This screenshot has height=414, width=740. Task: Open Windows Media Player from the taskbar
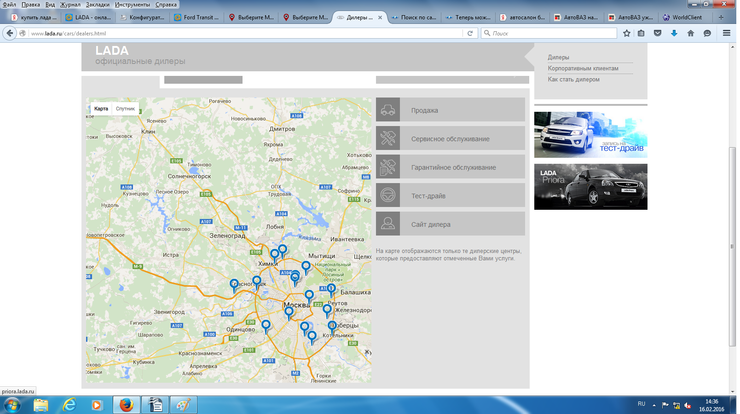coord(97,405)
